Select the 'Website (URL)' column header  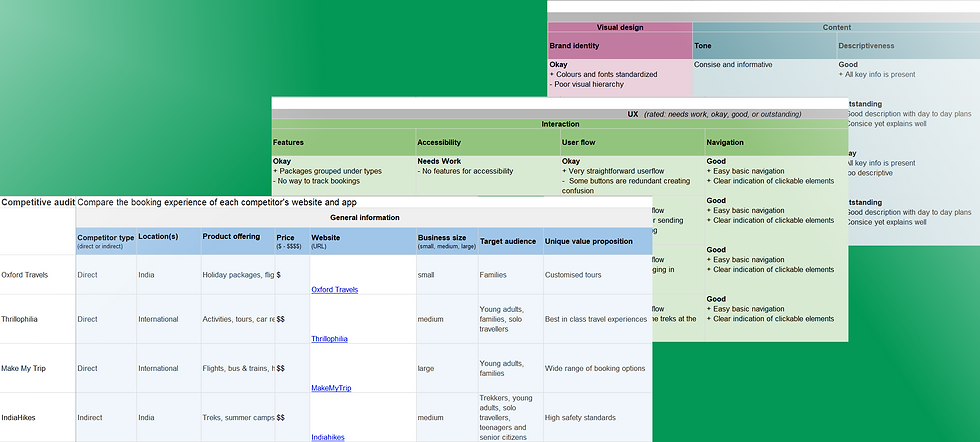point(362,241)
